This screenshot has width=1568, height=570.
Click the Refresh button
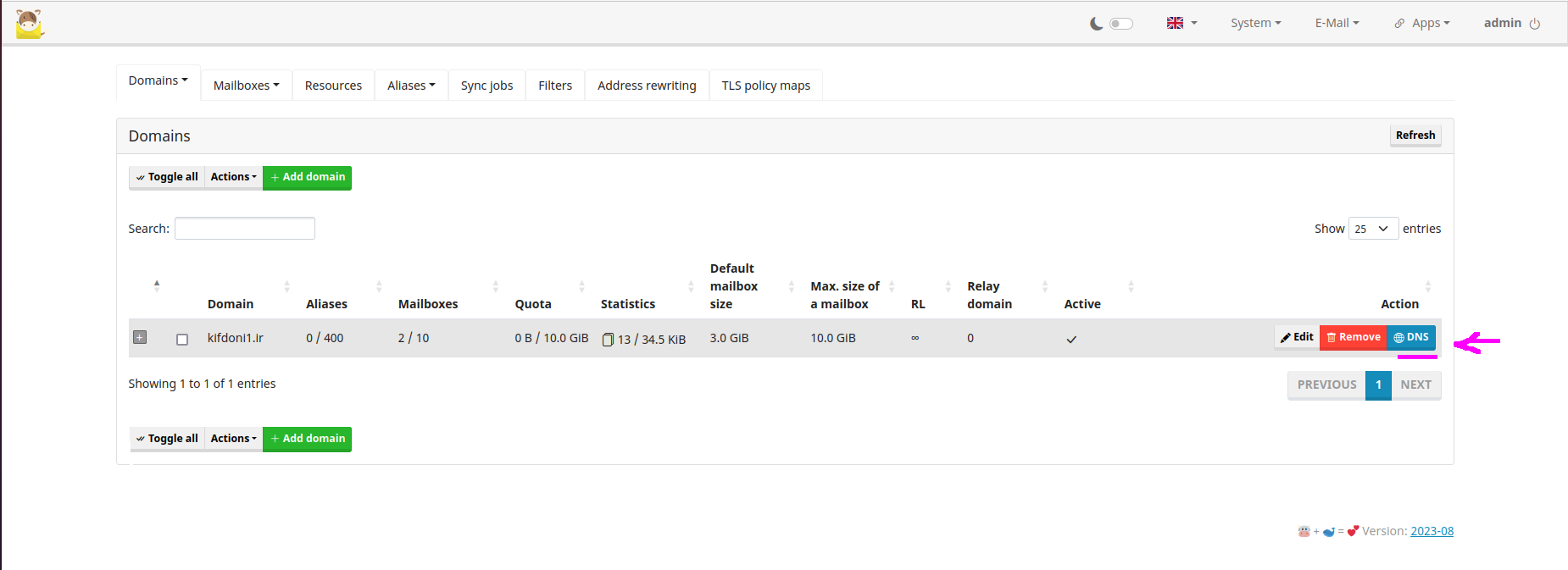click(1415, 136)
